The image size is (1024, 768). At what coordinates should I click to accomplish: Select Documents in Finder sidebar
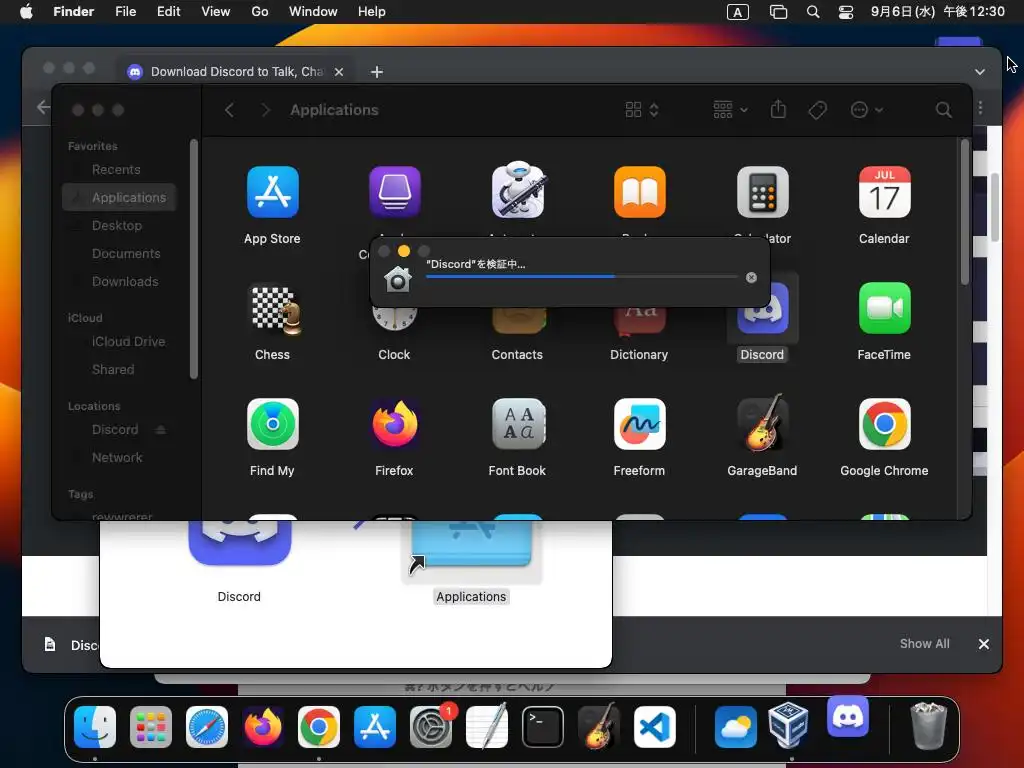(126, 253)
